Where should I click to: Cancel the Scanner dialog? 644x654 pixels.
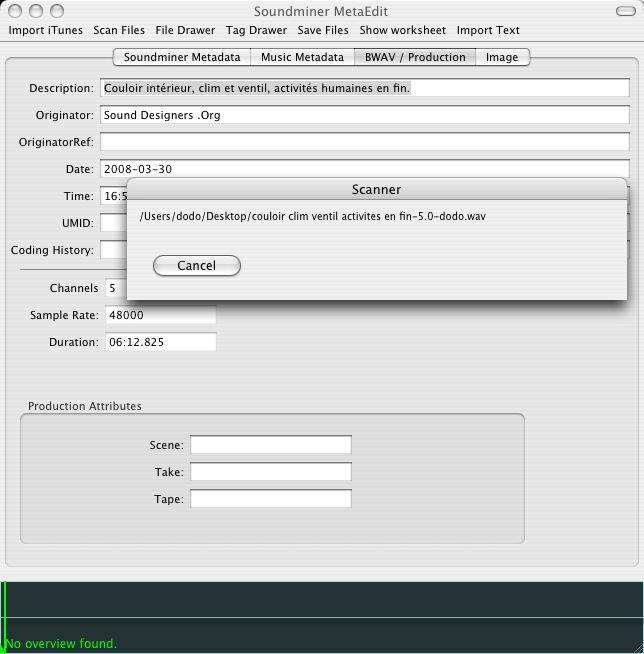tap(196, 265)
